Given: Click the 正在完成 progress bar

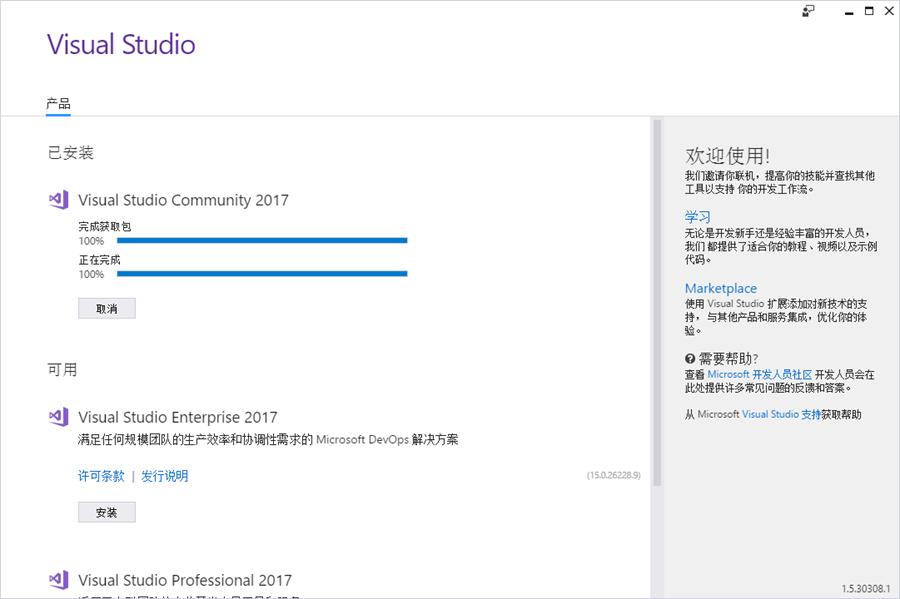Looking at the screenshot, I should coord(262,274).
